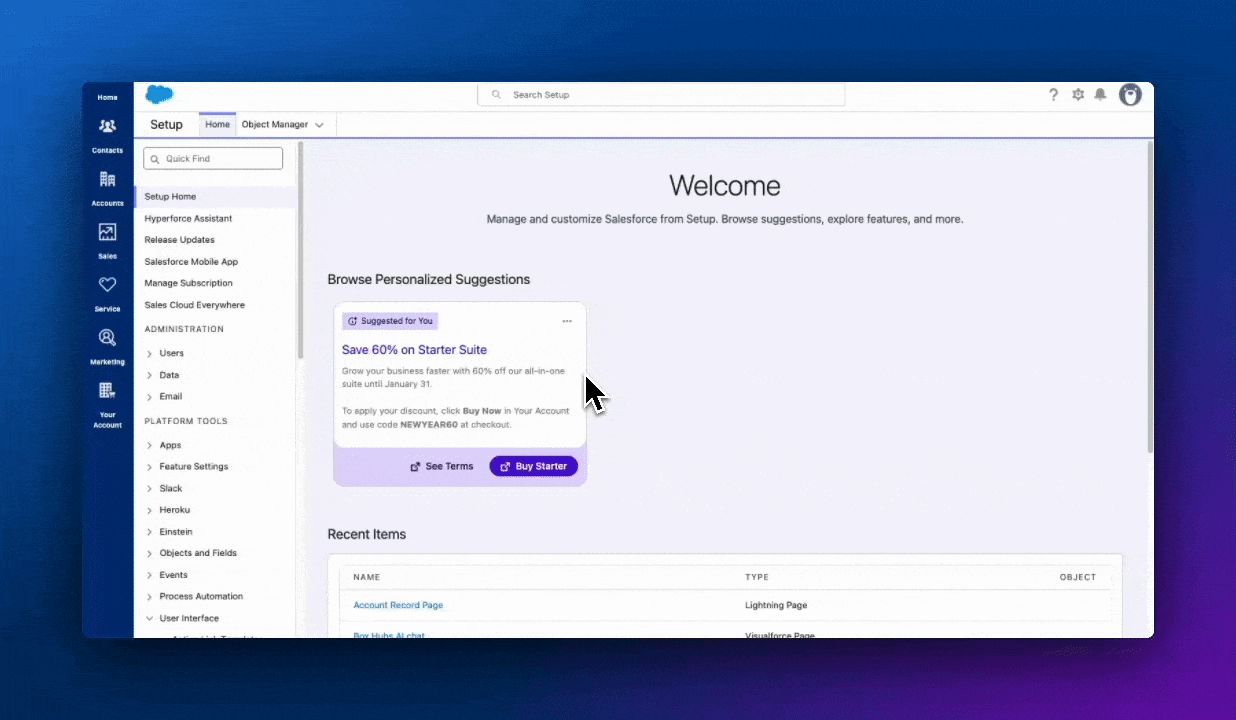
Task: Open the Contacts icon in left navigation
Action: (107, 127)
